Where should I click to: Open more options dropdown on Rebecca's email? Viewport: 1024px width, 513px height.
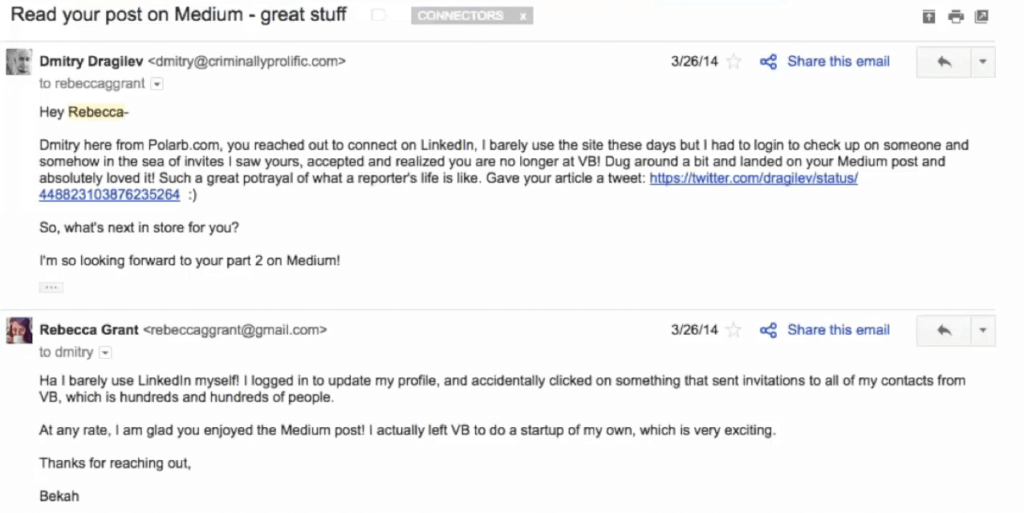pos(983,331)
